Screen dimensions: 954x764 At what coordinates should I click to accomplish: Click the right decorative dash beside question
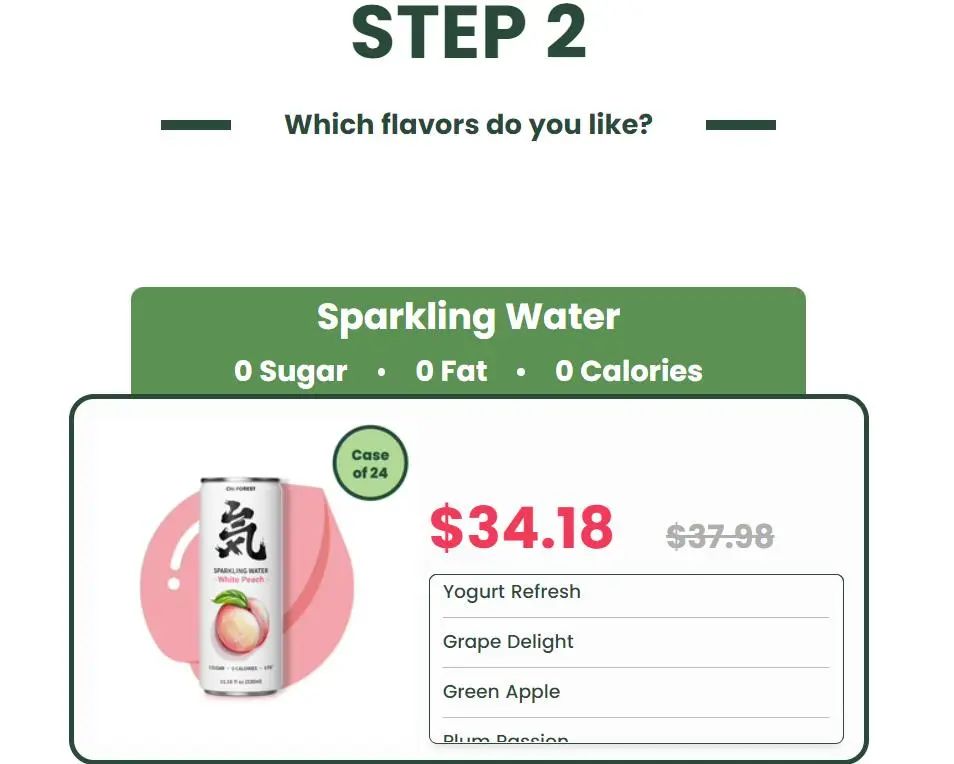tap(740, 125)
